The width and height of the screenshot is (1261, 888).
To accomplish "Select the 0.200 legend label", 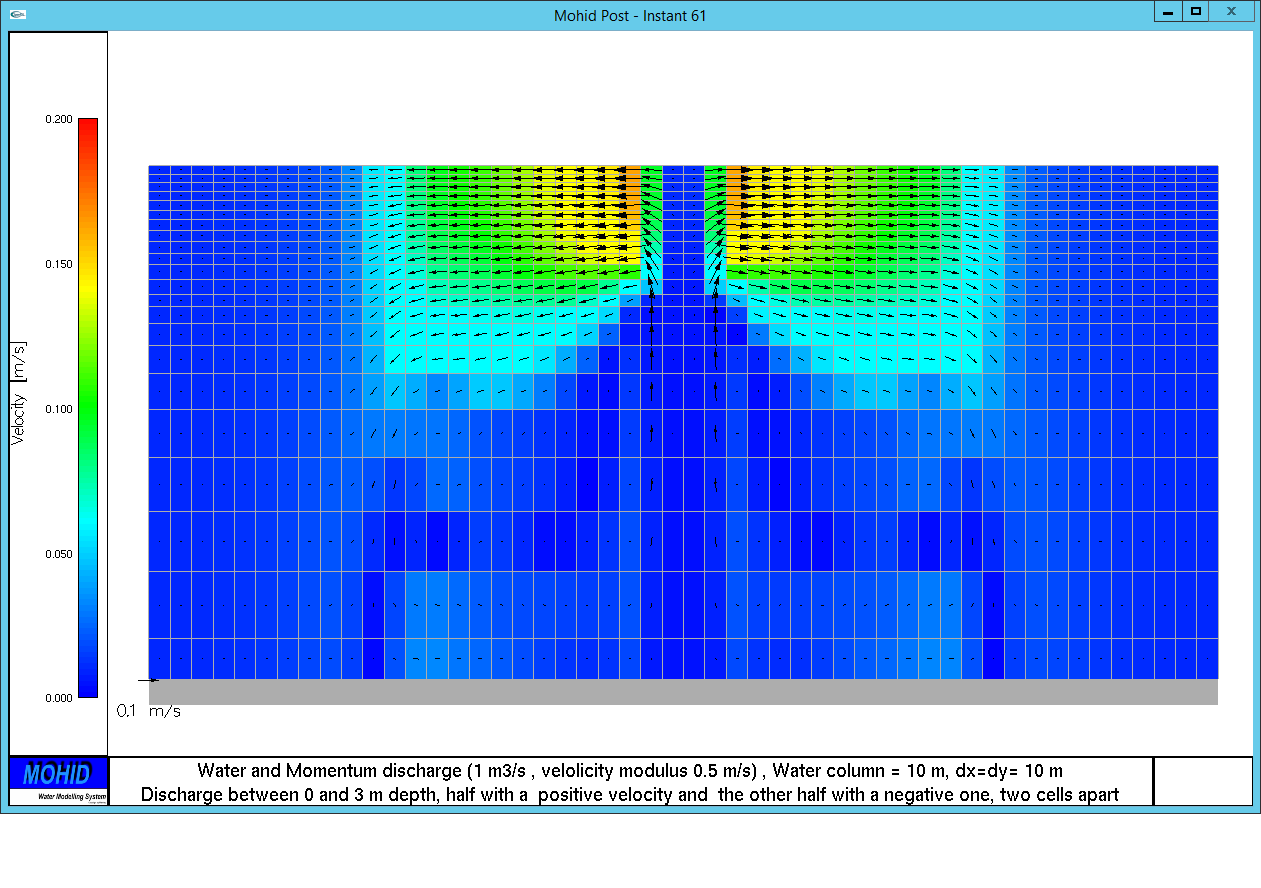I will pyautogui.click(x=58, y=119).
